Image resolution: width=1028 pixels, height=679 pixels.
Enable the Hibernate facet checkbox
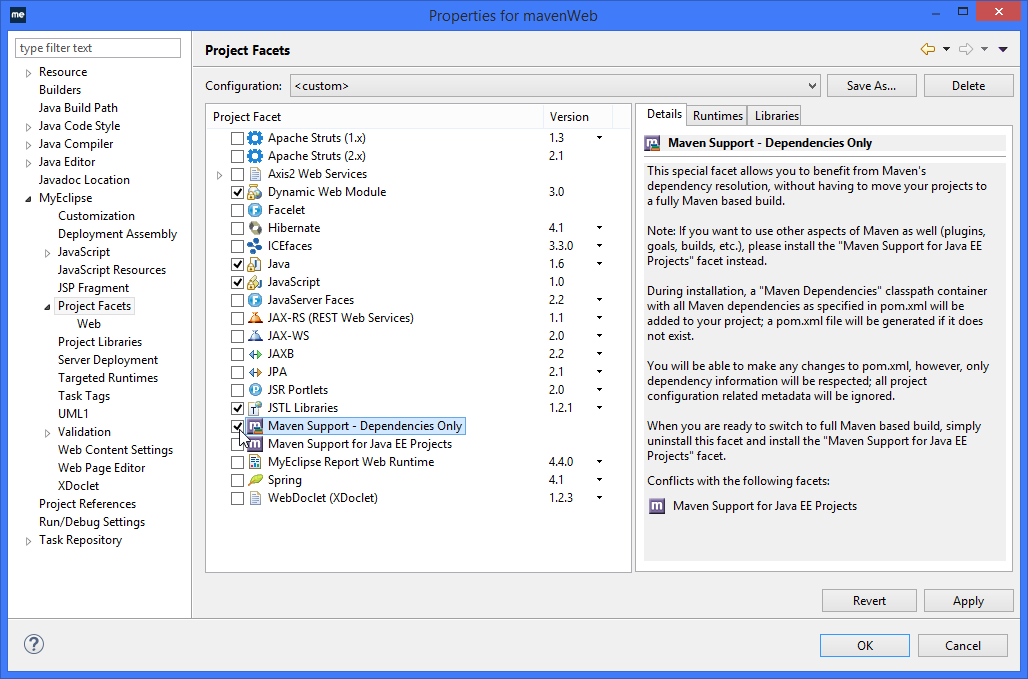coord(237,228)
